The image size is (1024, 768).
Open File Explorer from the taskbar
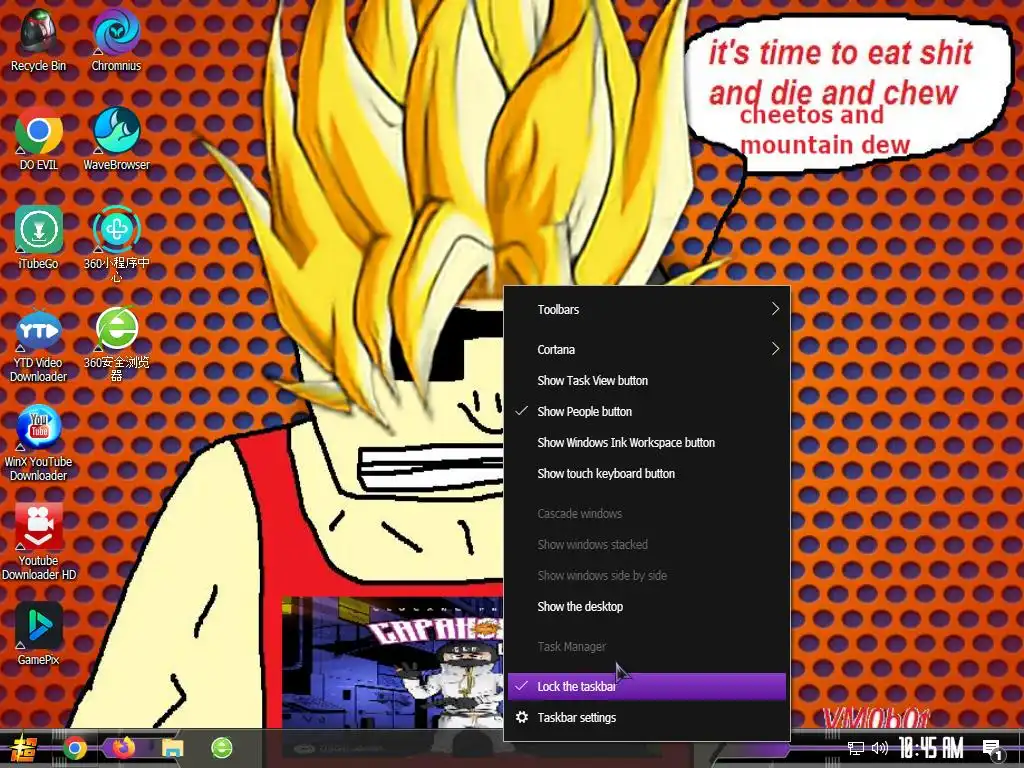click(172, 748)
